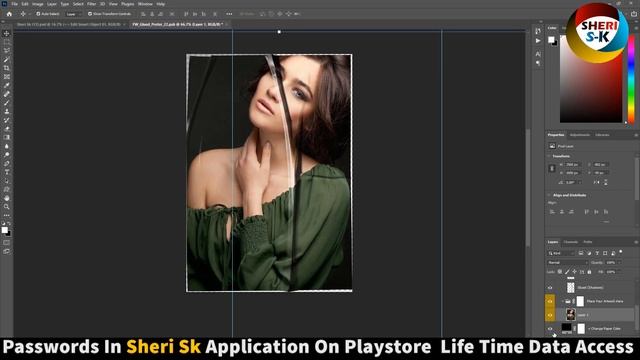The height and width of the screenshot is (360, 640).
Task: Select the Crop tool
Action: (x=7, y=68)
